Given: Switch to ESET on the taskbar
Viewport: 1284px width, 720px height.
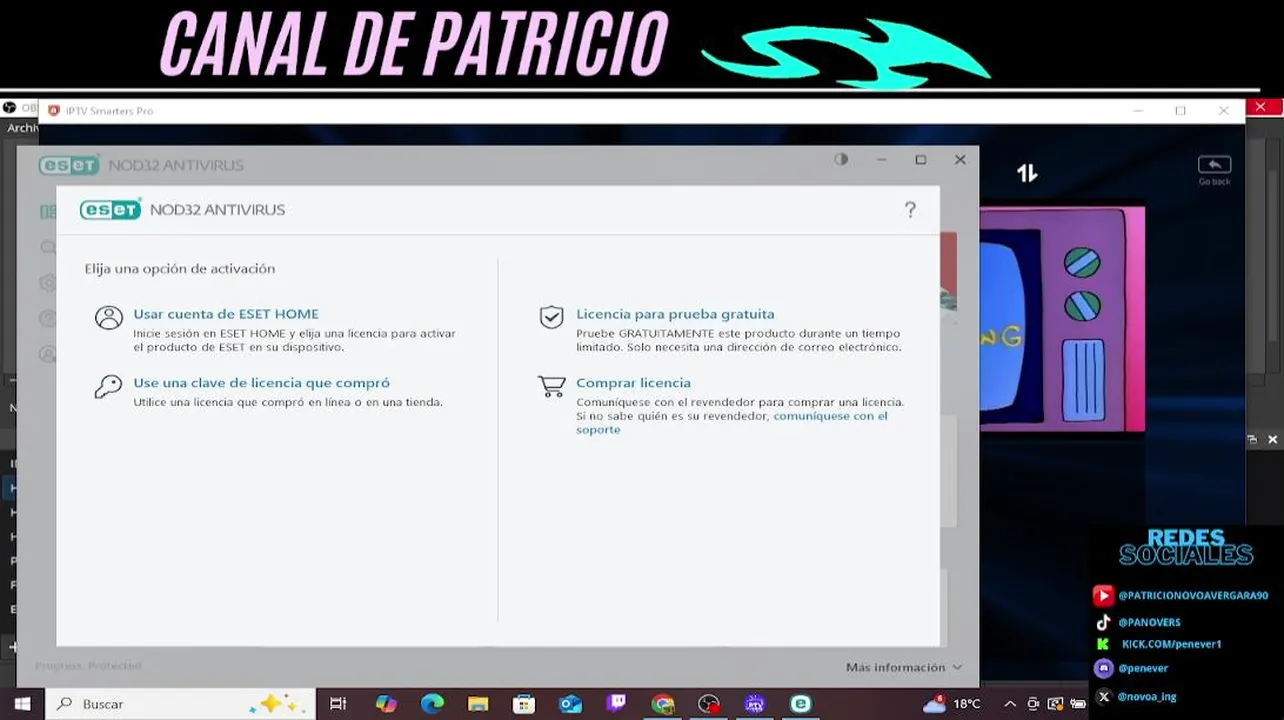Looking at the screenshot, I should click(x=801, y=704).
